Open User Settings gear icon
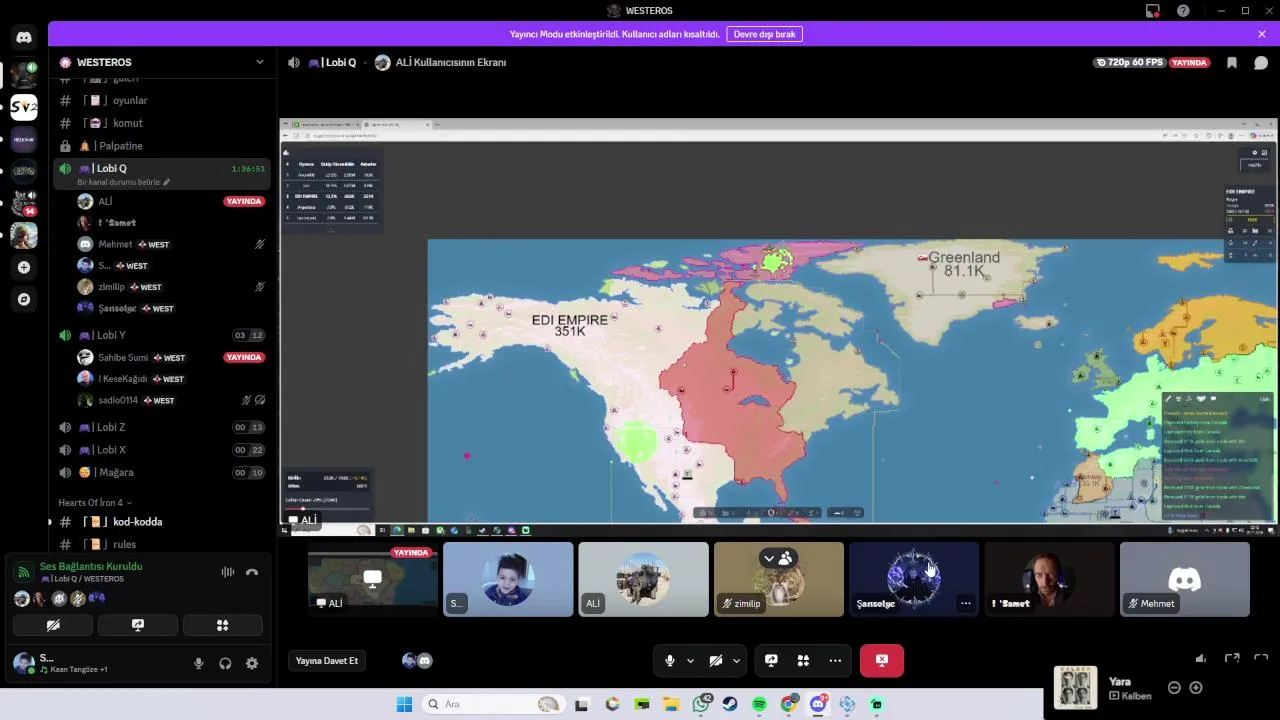Viewport: 1280px width, 720px height. point(252,663)
